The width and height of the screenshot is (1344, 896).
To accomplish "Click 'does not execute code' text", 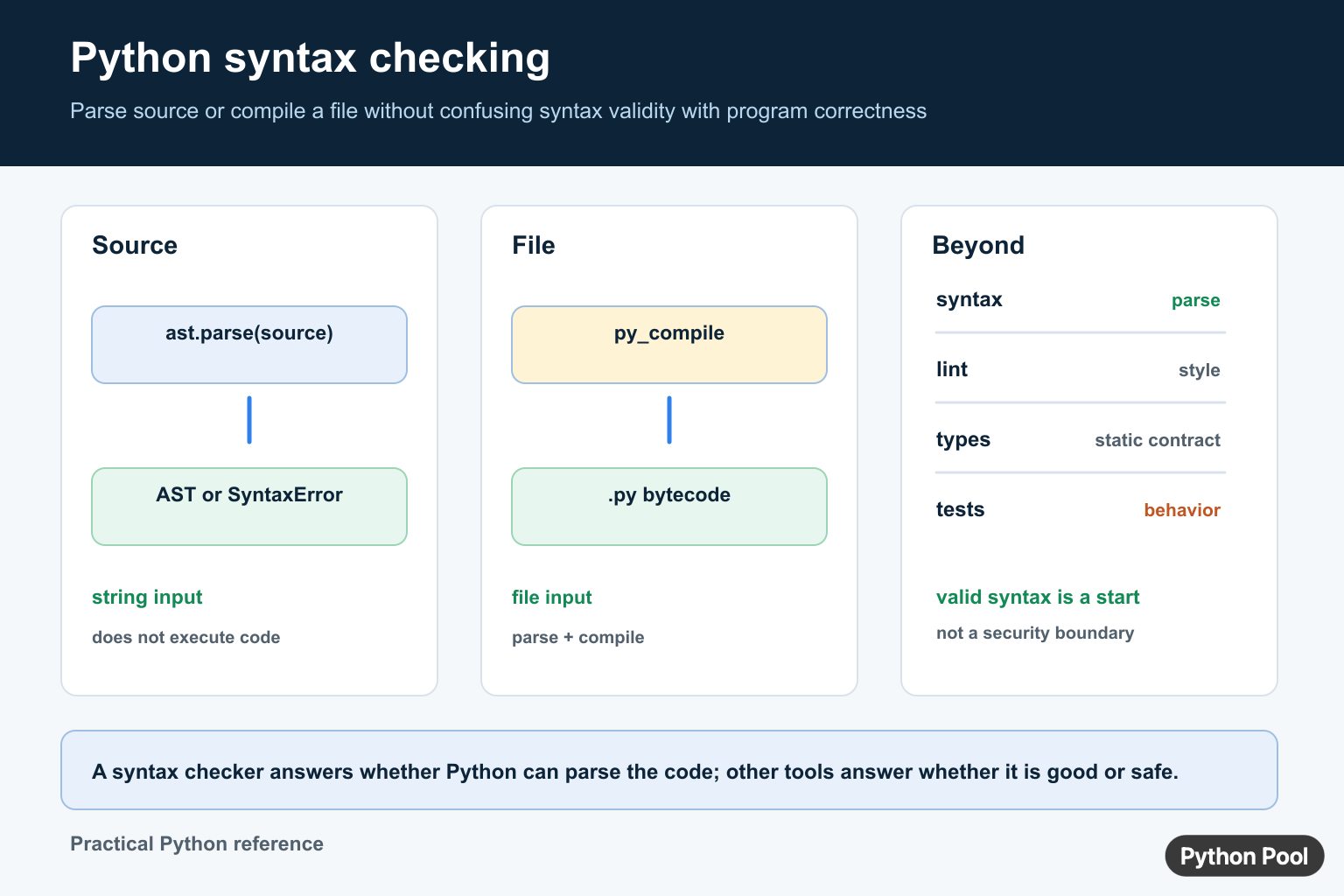I will click(x=185, y=637).
